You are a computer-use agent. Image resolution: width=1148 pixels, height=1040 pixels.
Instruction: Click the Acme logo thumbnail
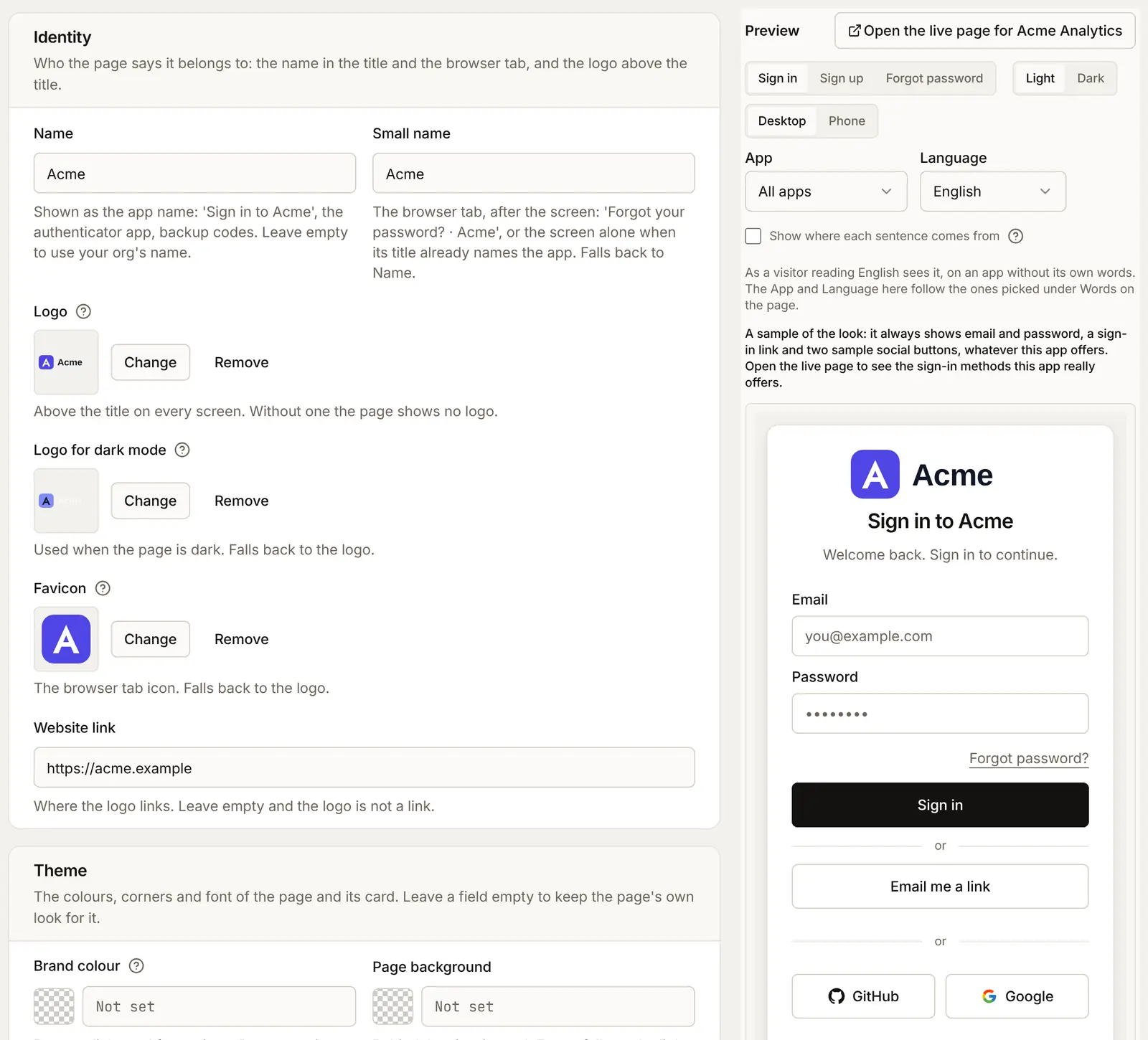coord(66,362)
